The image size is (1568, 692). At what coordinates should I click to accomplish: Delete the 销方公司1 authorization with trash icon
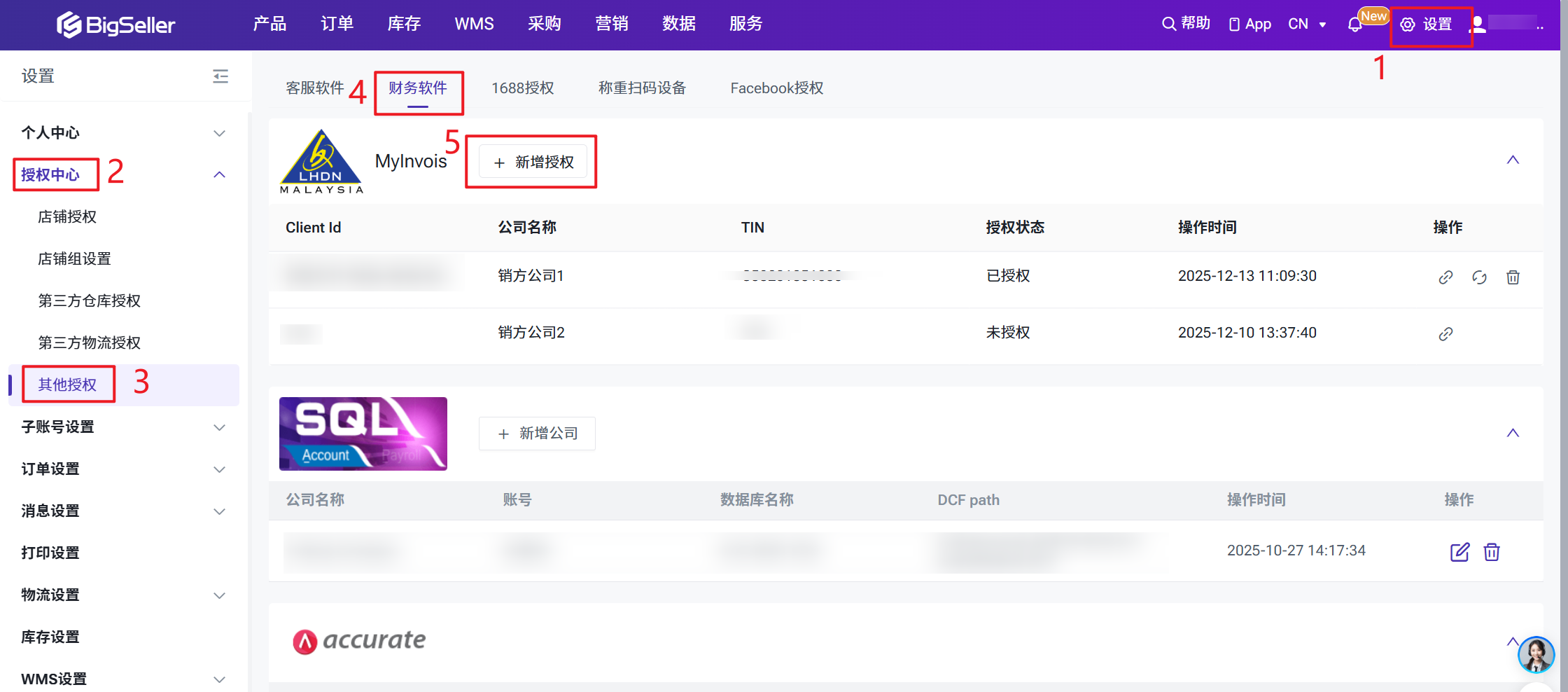point(1513,277)
